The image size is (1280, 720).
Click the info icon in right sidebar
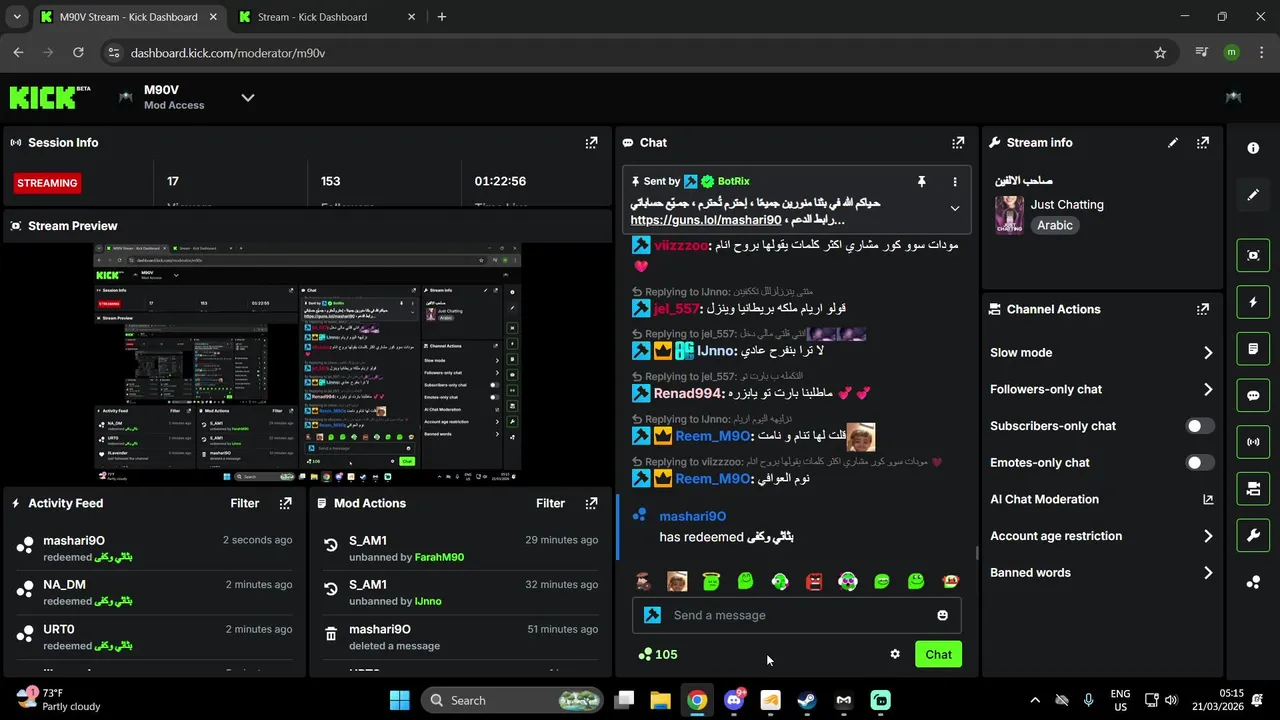point(1253,148)
